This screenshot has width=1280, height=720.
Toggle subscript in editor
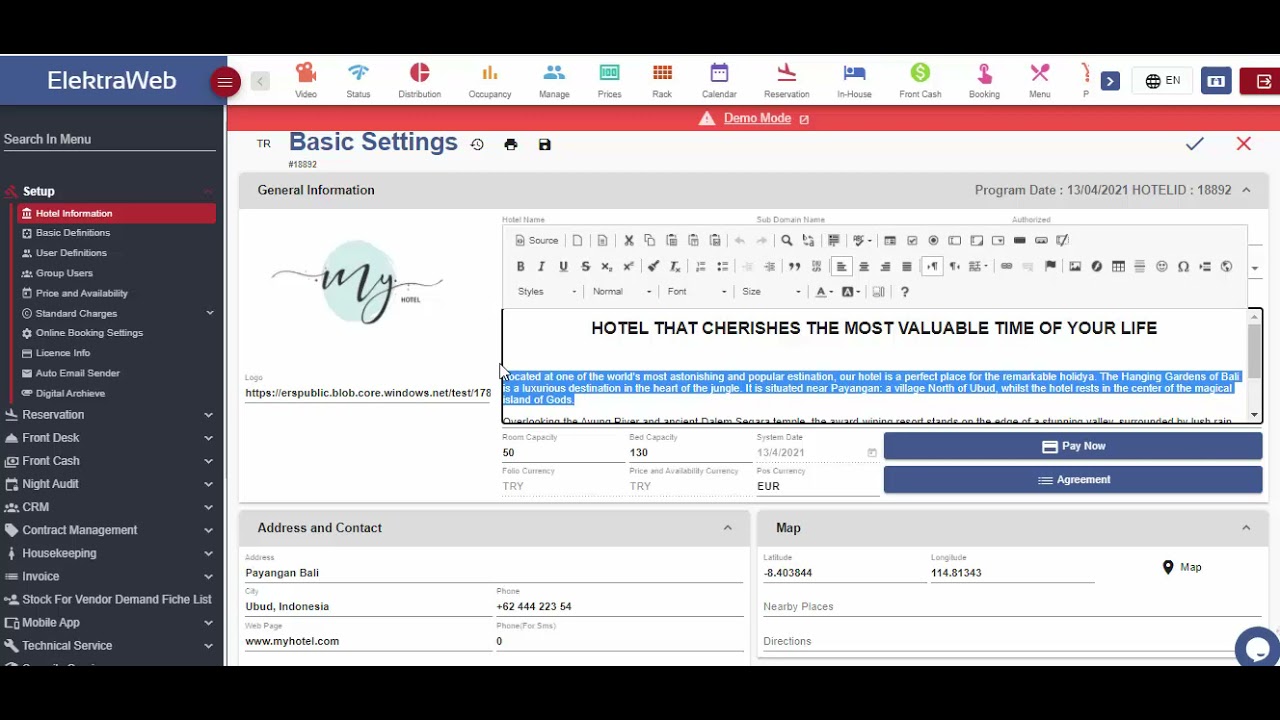point(606,266)
